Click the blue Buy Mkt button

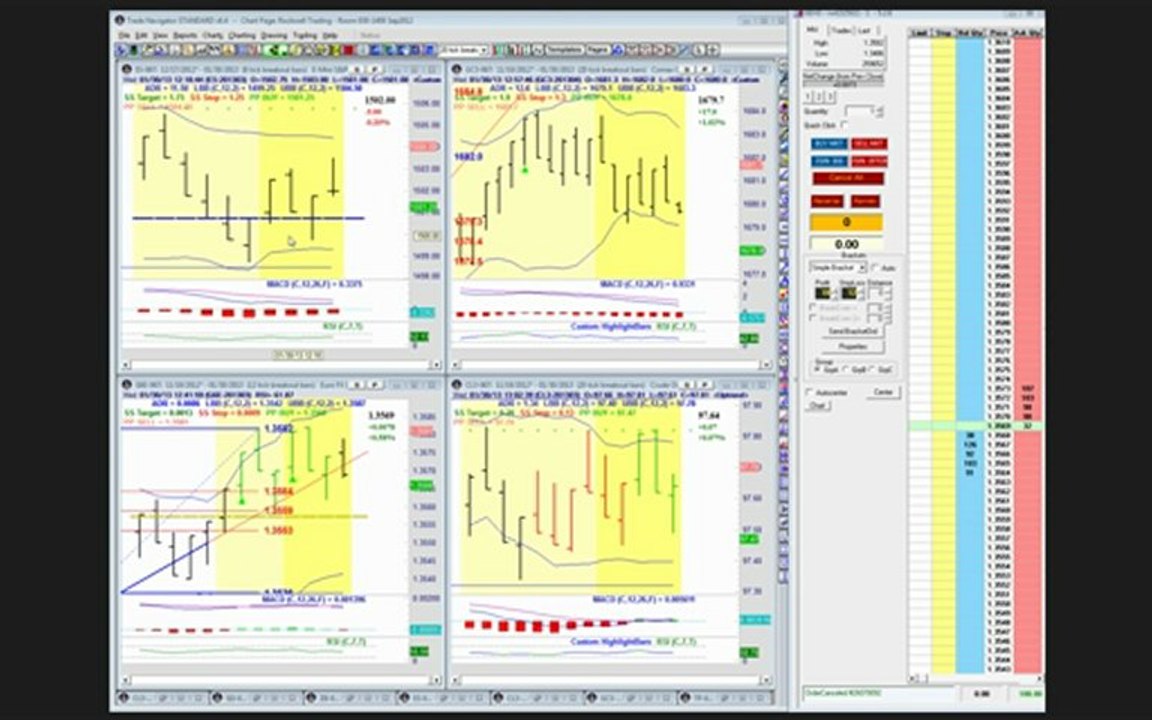(829, 144)
